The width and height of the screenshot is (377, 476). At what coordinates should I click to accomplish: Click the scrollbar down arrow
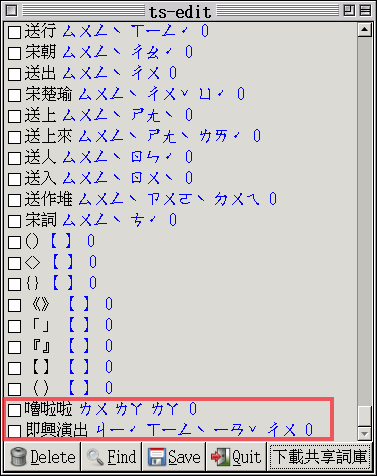pos(364,433)
